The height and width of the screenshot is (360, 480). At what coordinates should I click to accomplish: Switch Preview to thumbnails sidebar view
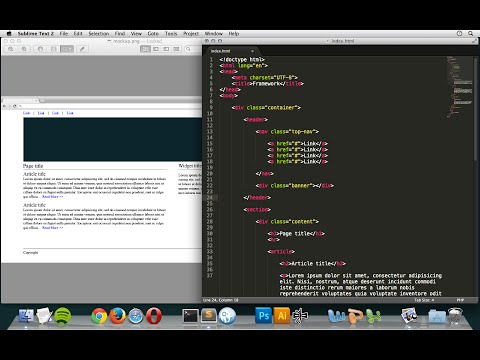[156, 49]
